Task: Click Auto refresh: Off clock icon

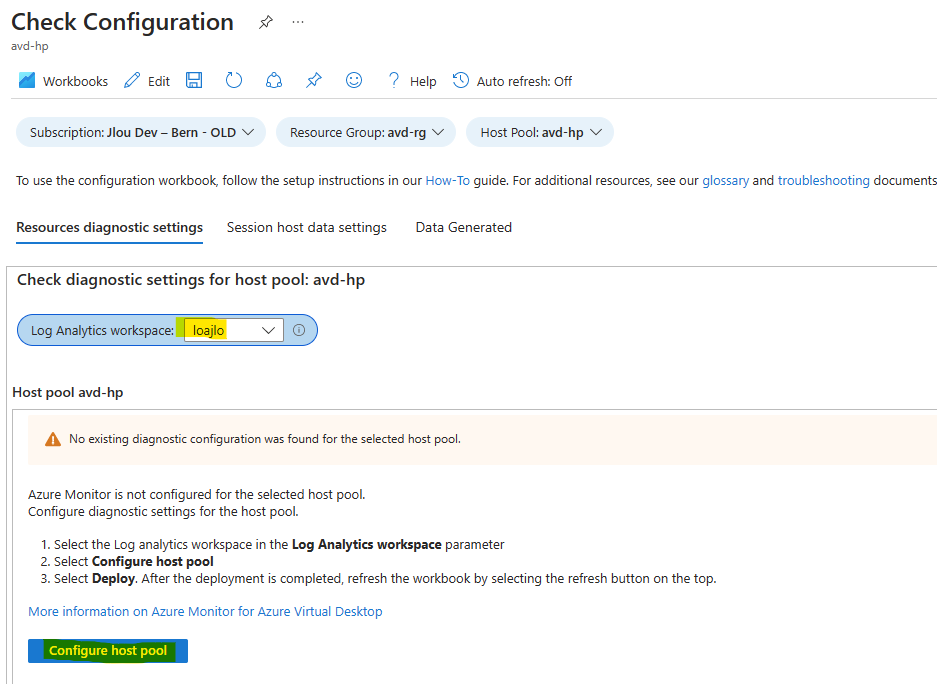Action: 461,81
